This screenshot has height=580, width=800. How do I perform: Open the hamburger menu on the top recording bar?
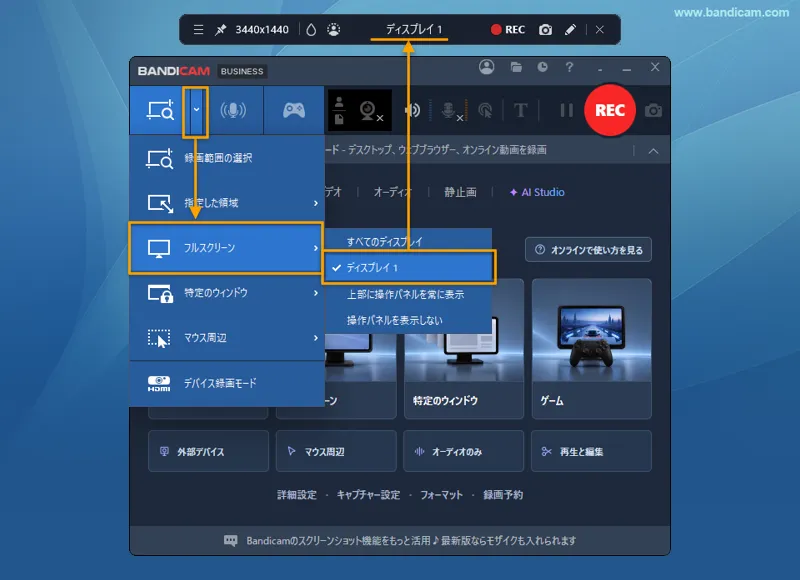tap(198, 30)
